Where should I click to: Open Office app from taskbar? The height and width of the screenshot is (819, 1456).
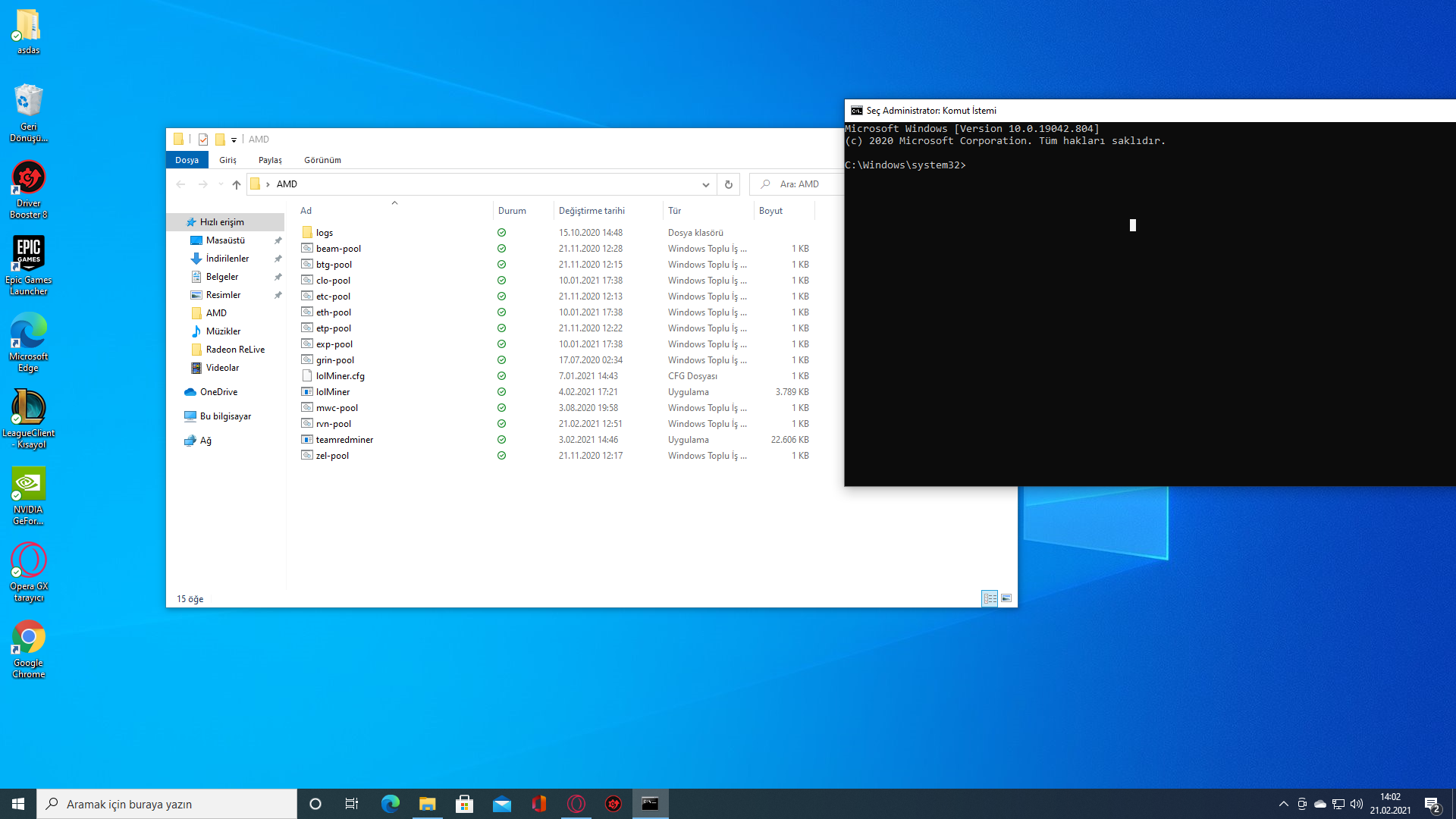(x=539, y=804)
